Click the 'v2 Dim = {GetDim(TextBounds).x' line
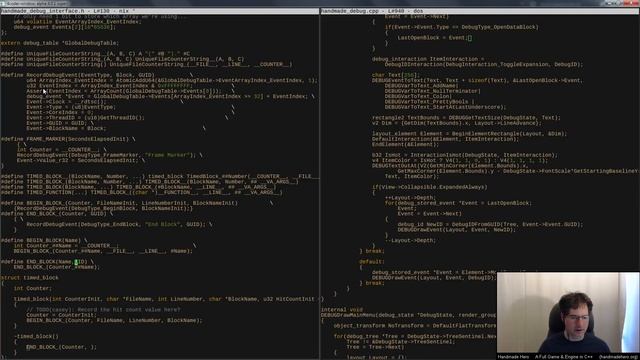Image resolution: width=640 pixels, height=360 pixels. click(x=456, y=123)
